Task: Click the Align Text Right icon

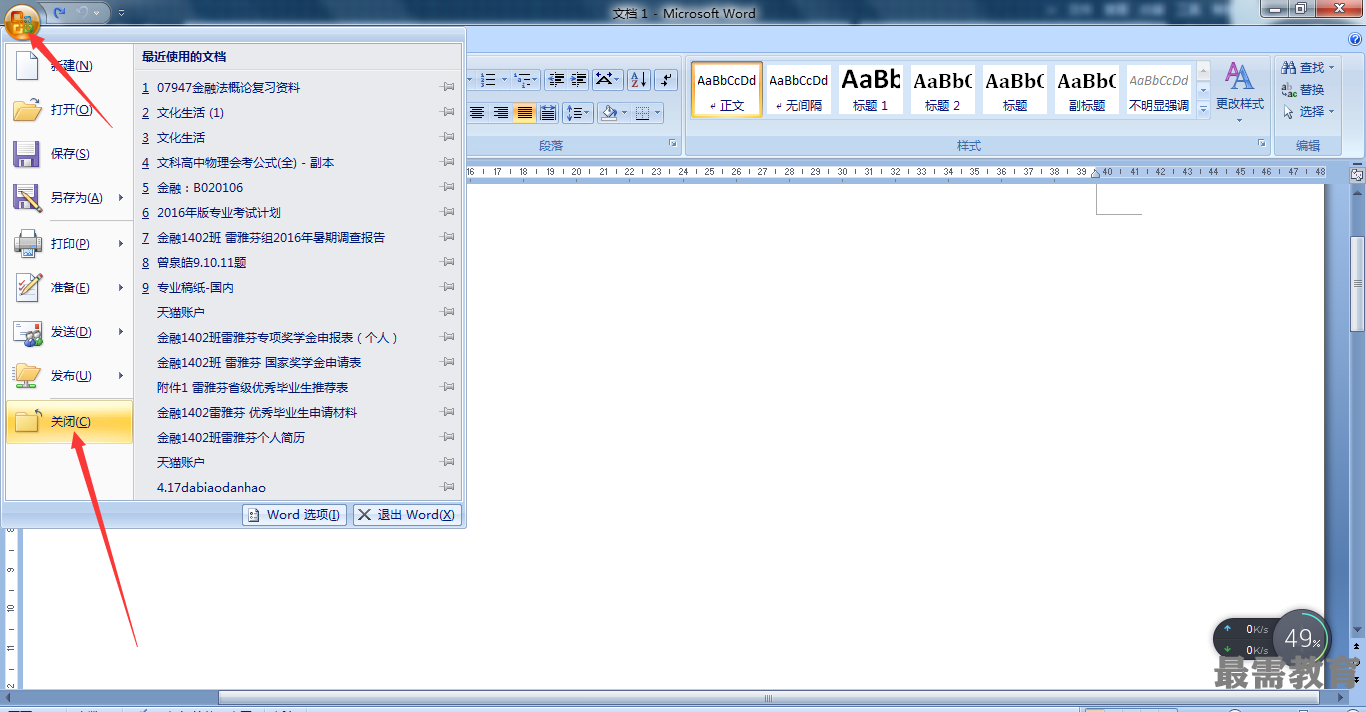Action: (x=501, y=112)
